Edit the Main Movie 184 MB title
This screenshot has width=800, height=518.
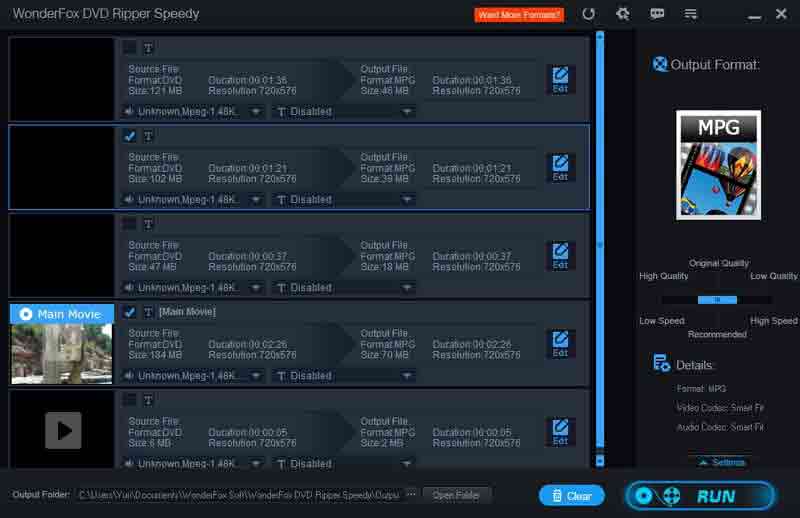click(560, 344)
